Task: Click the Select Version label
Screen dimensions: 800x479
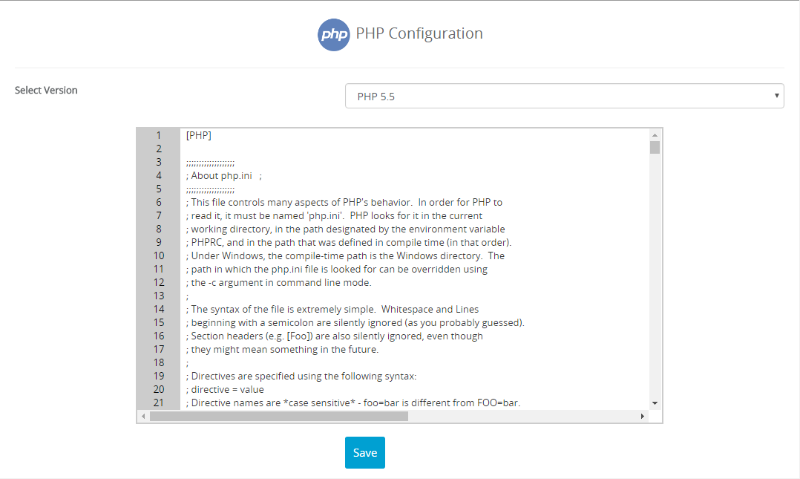Action: pos(46,90)
